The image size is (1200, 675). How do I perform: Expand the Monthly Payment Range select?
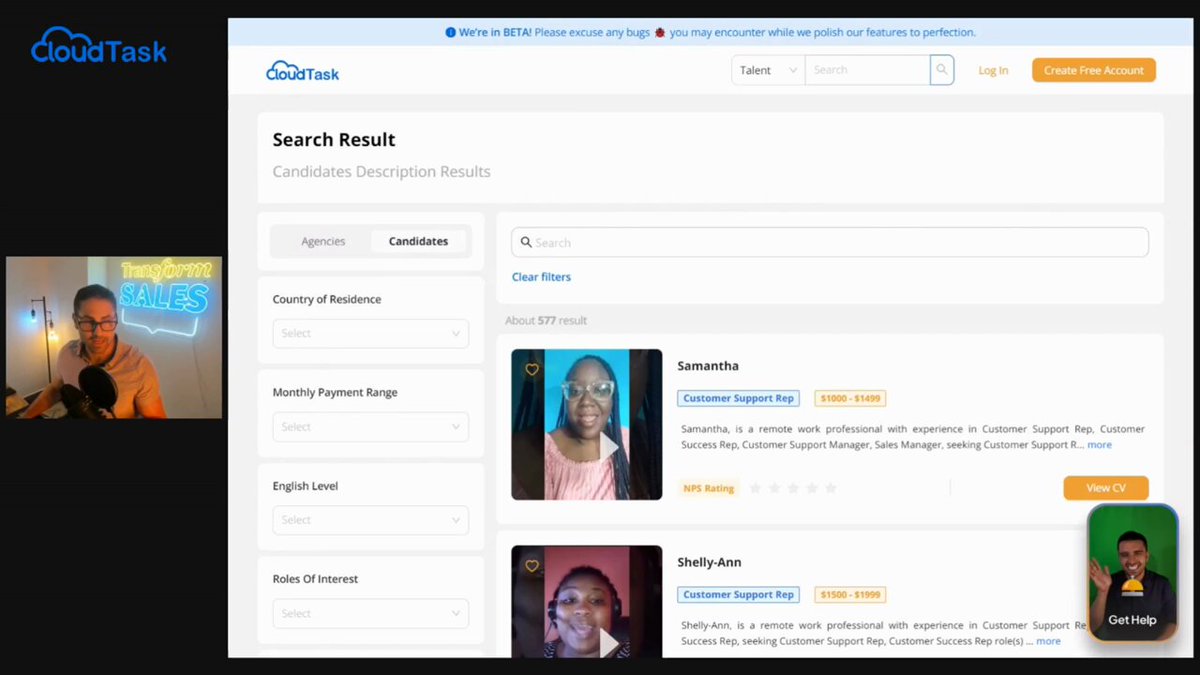(x=370, y=426)
